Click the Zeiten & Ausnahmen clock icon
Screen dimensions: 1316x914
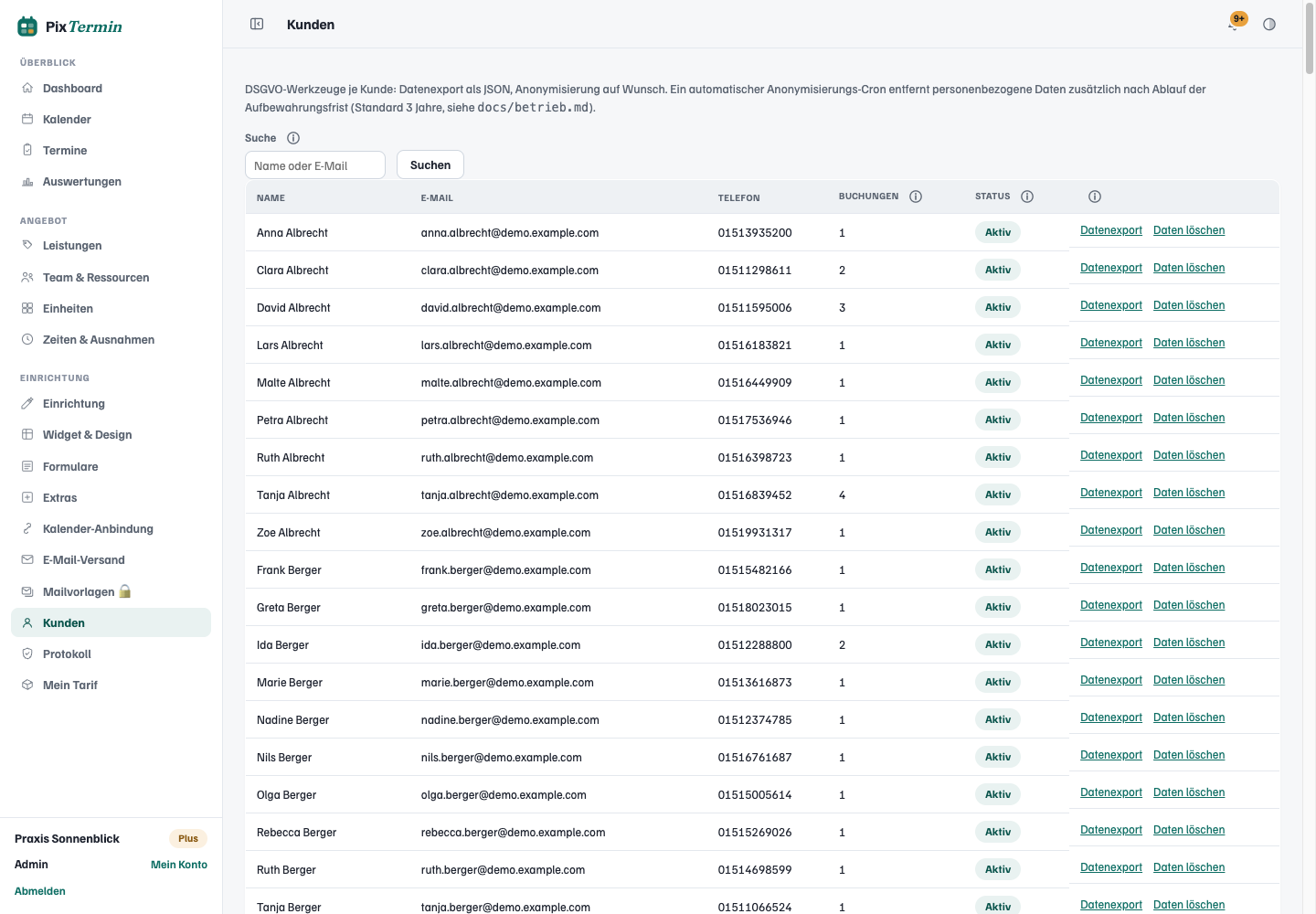coord(27,339)
